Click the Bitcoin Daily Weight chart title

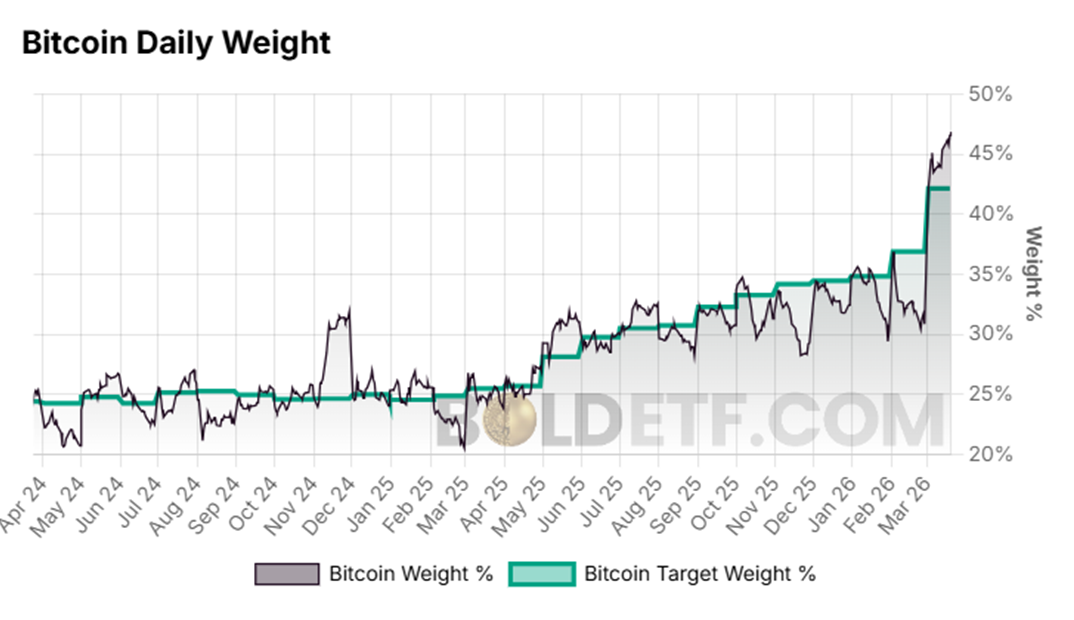click(x=176, y=43)
